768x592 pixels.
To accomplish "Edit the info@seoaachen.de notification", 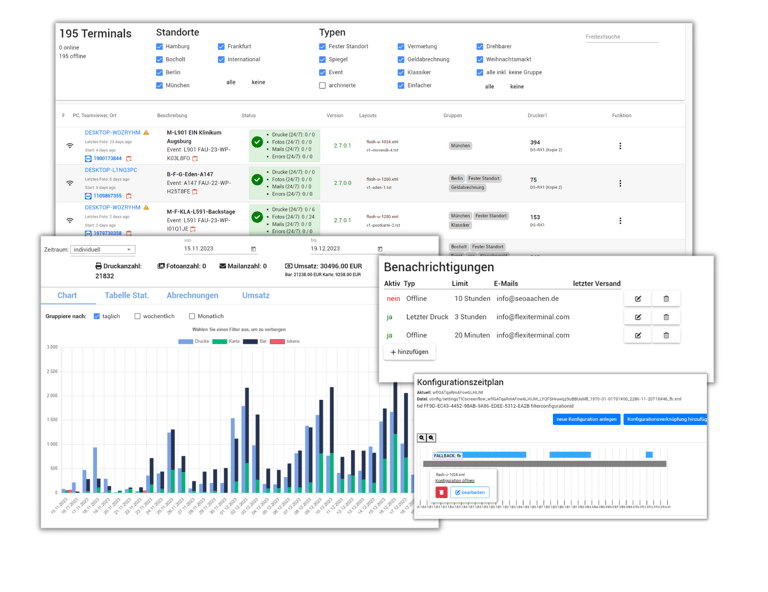I will coord(638,299).
